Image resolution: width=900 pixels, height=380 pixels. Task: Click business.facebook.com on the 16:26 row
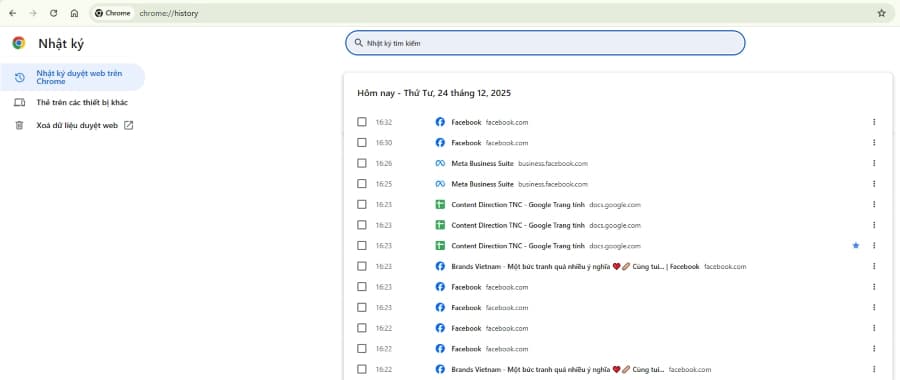coord(553,164)
